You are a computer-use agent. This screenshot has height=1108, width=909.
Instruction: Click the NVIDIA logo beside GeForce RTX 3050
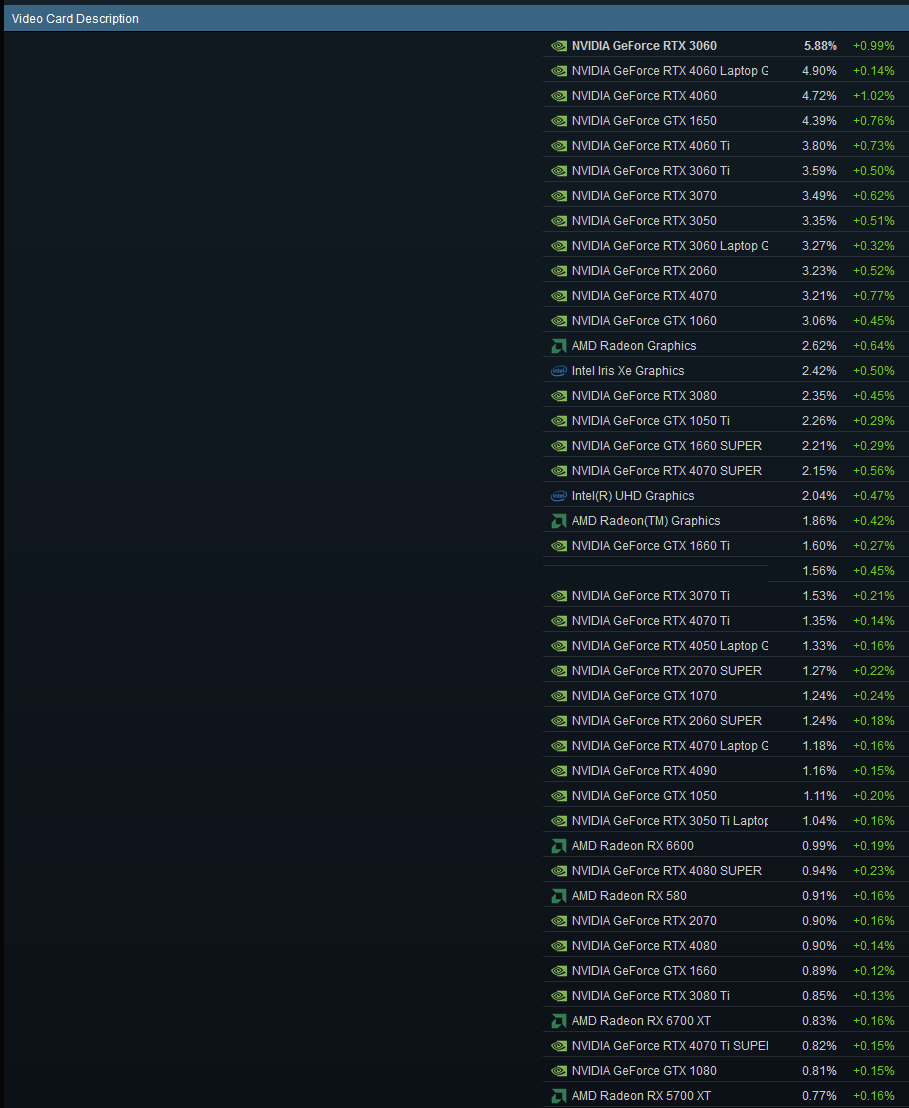pyautogui.click(x=558, y=221)
